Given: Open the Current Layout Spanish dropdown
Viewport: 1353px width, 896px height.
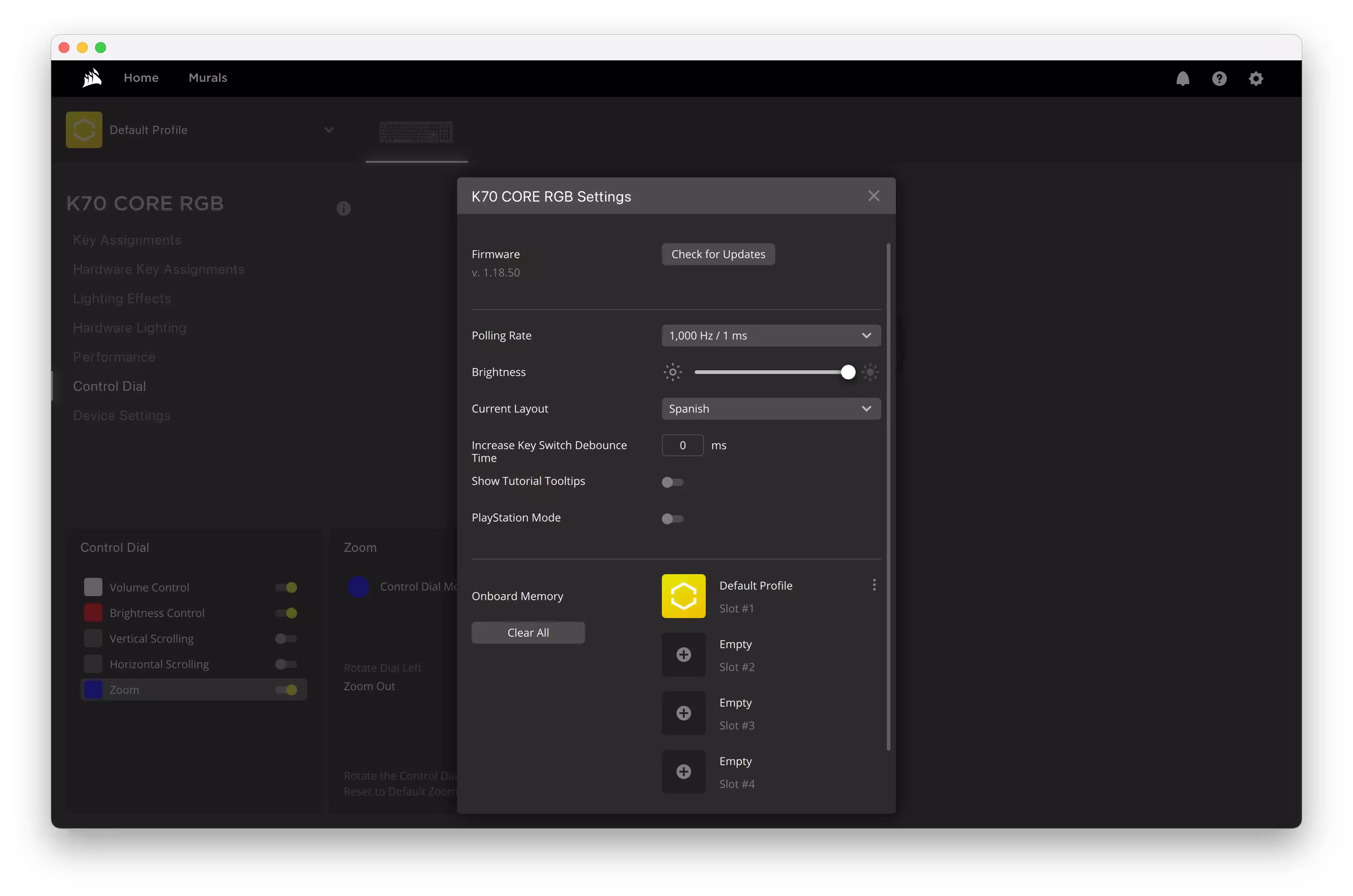Looking at the screenshot, I should tap(771, 409).
